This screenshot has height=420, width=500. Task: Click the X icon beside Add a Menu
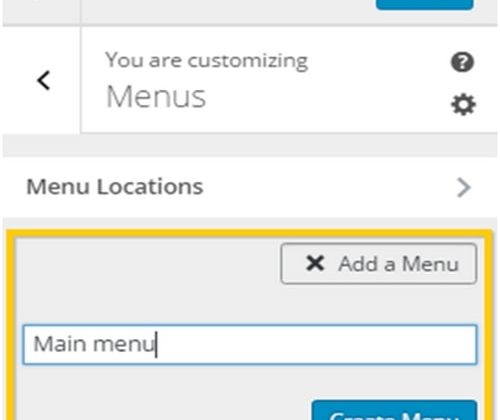315,263
